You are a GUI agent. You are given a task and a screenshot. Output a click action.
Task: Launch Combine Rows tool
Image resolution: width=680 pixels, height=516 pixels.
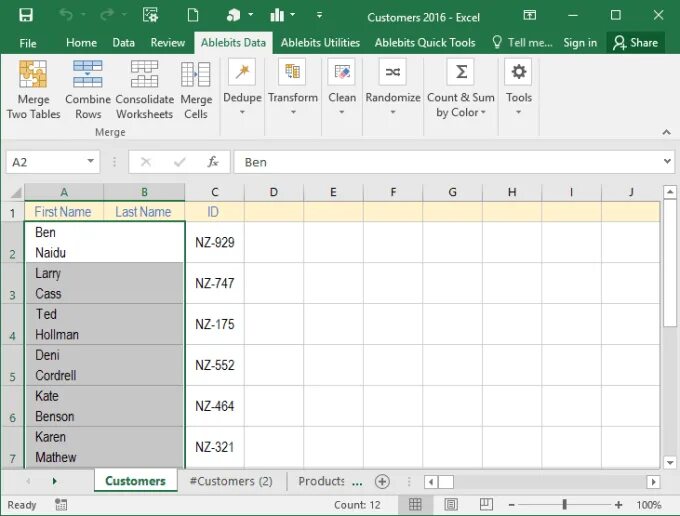[x=88, y=90]
